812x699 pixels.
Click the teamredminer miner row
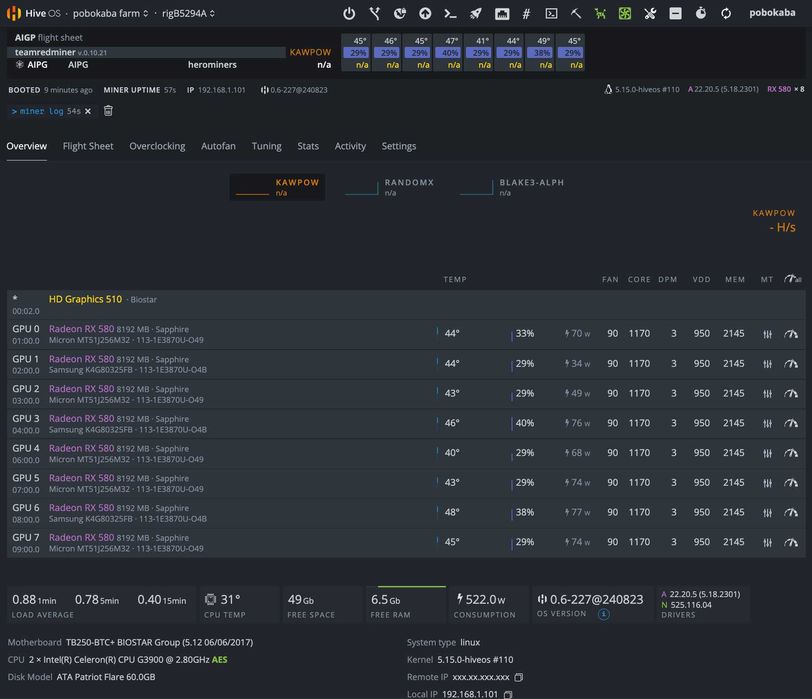(146, 52)
